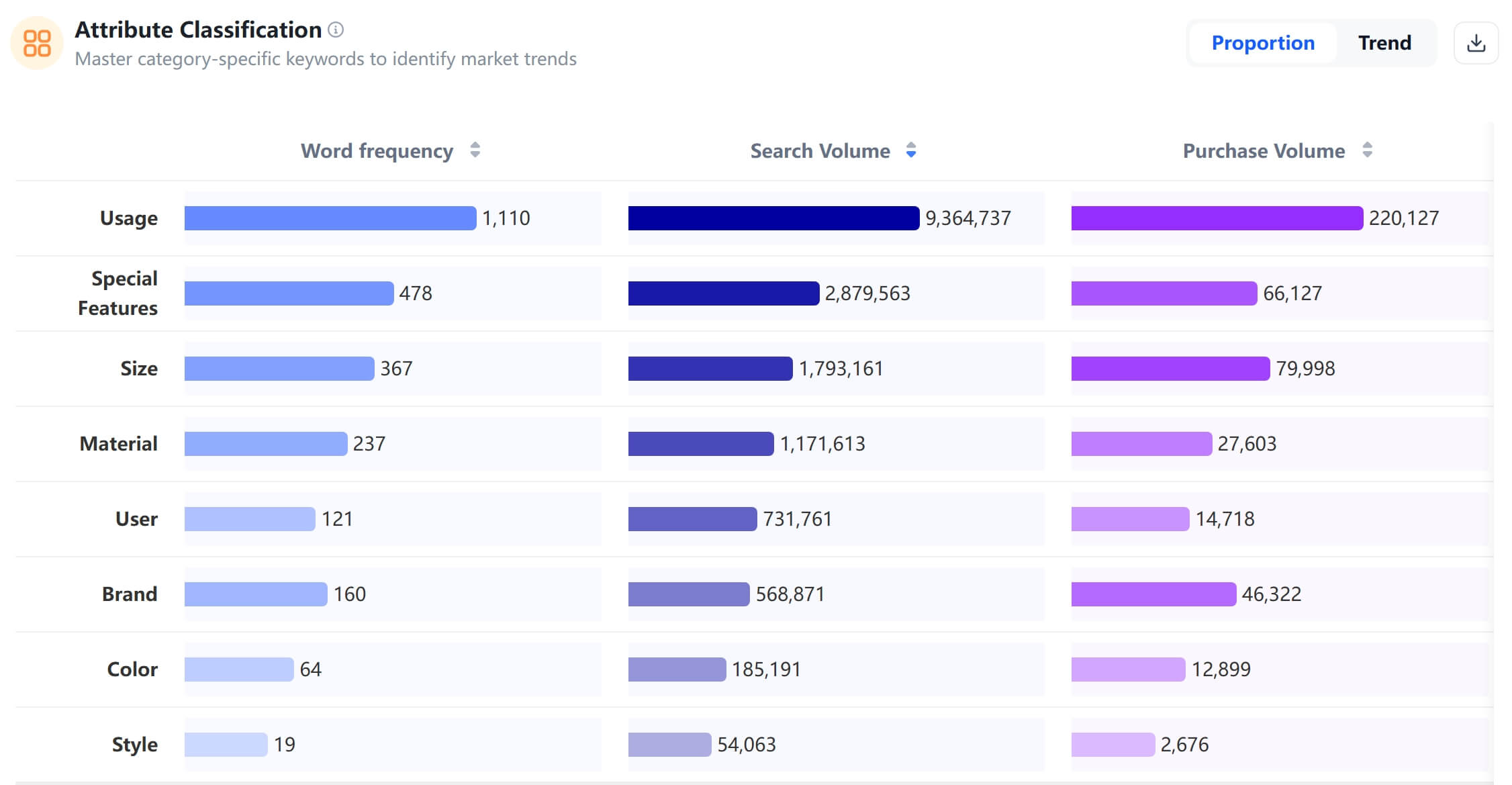Click the Brand purchase volume bar

pos(1153,594)
